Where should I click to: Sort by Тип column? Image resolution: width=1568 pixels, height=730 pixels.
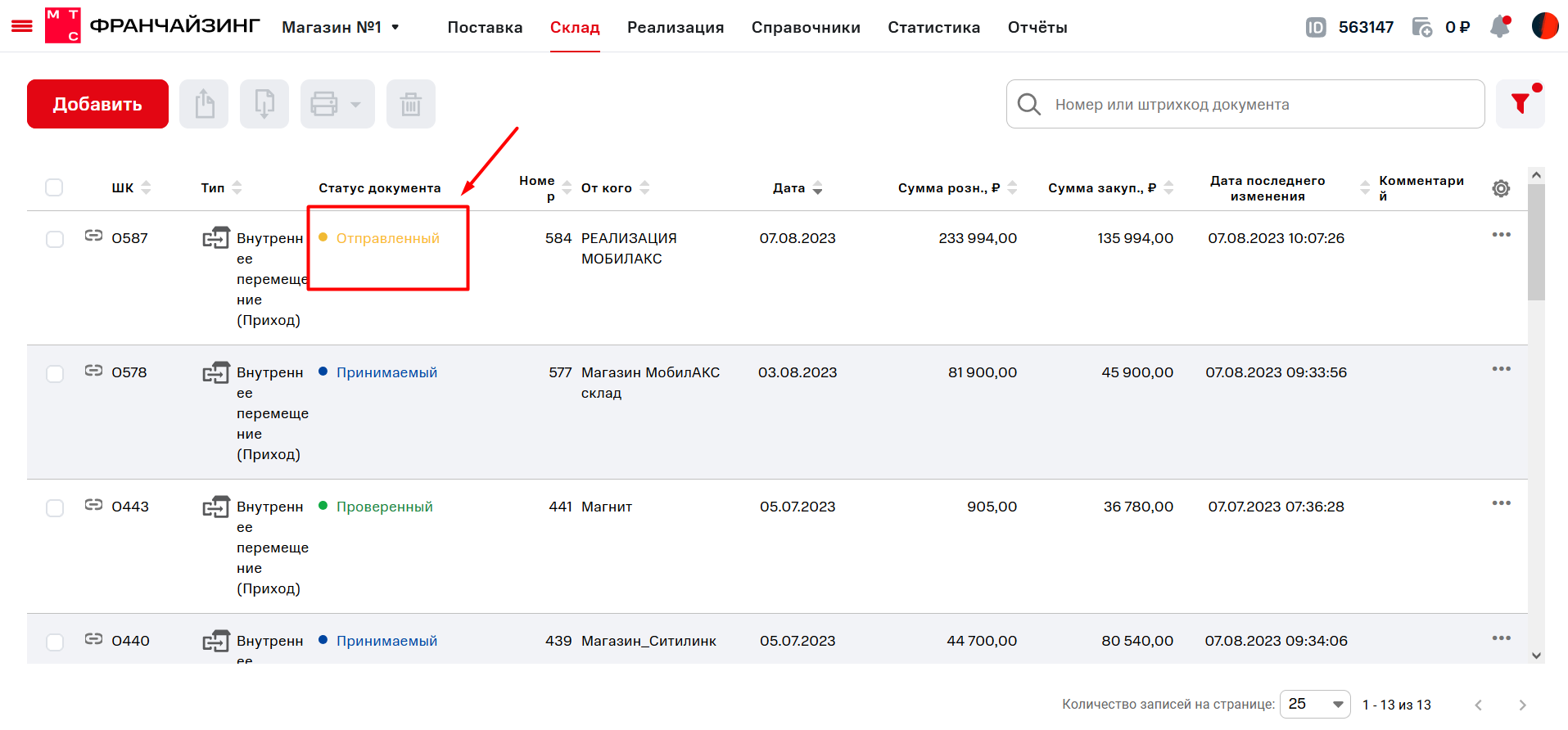click(x=237, y=187)
